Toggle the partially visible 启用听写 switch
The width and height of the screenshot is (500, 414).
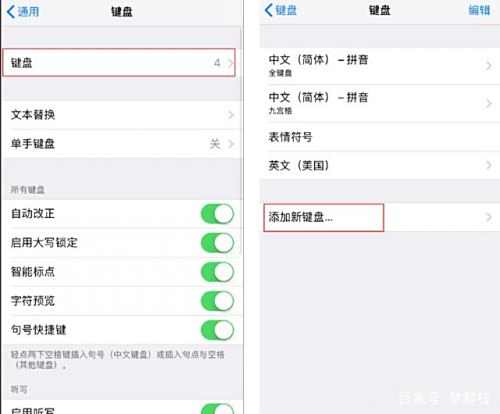(217, 409)
